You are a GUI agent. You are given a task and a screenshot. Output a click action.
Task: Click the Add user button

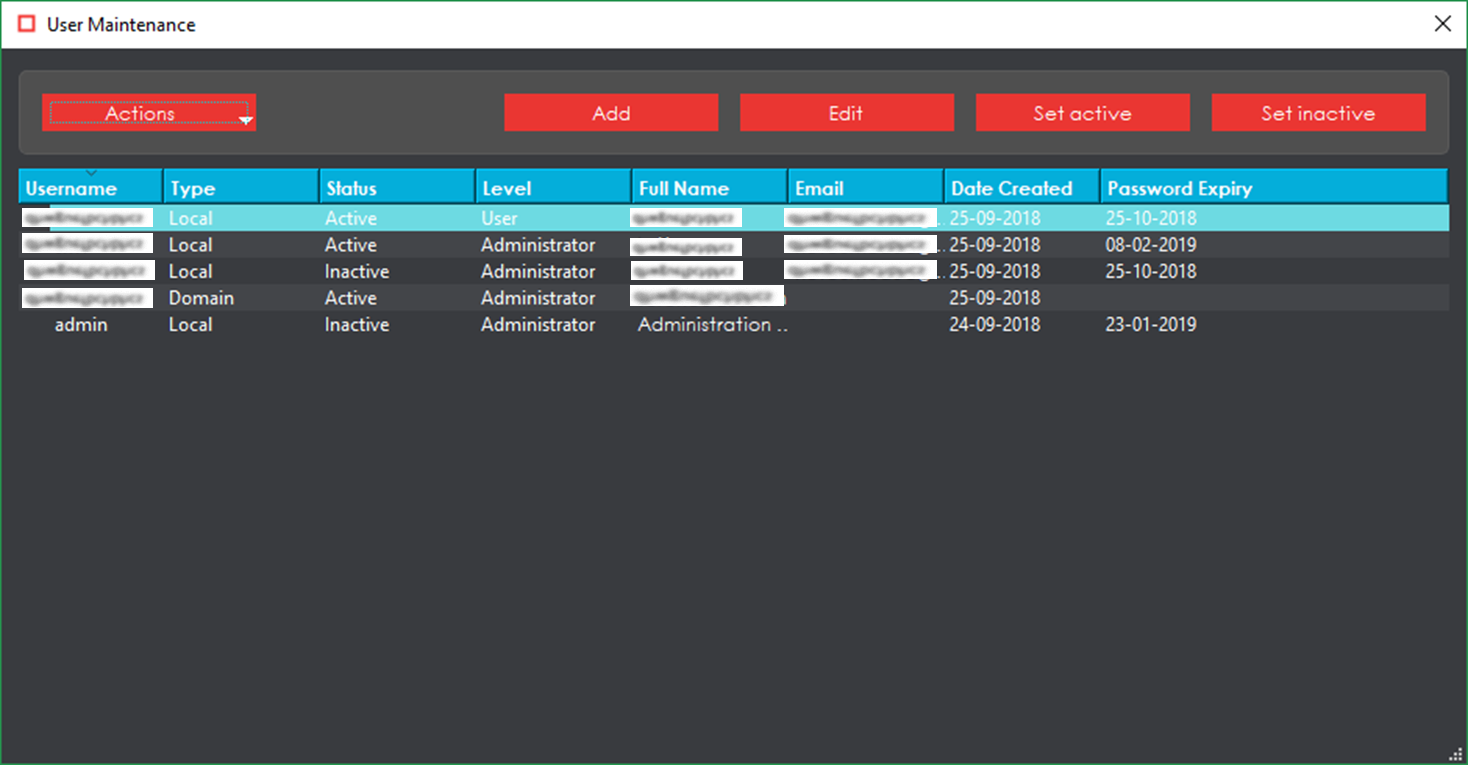[610, 113]
